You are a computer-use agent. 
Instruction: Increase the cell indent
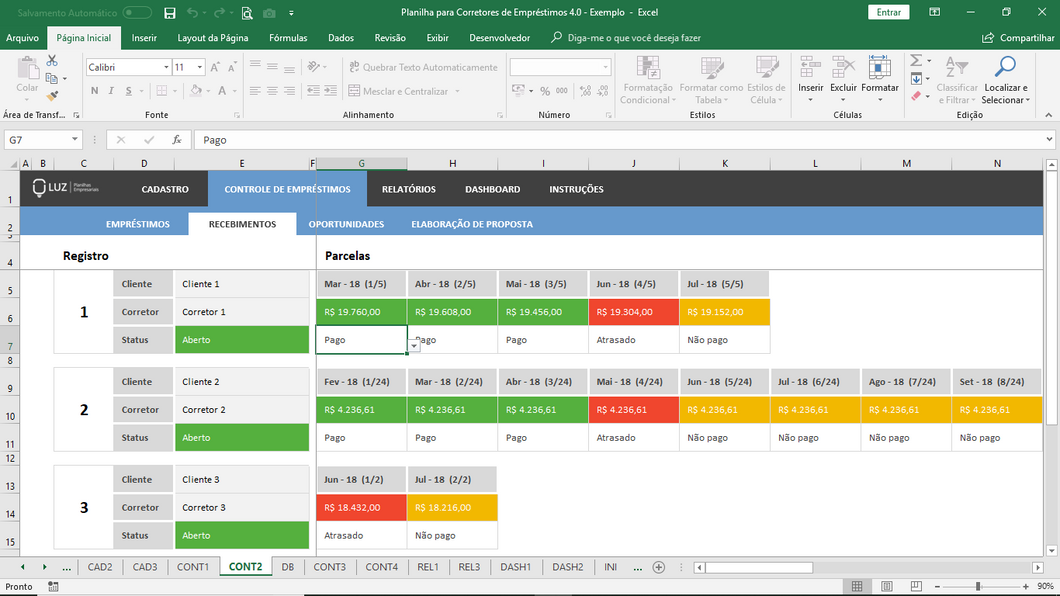point(331,91)
